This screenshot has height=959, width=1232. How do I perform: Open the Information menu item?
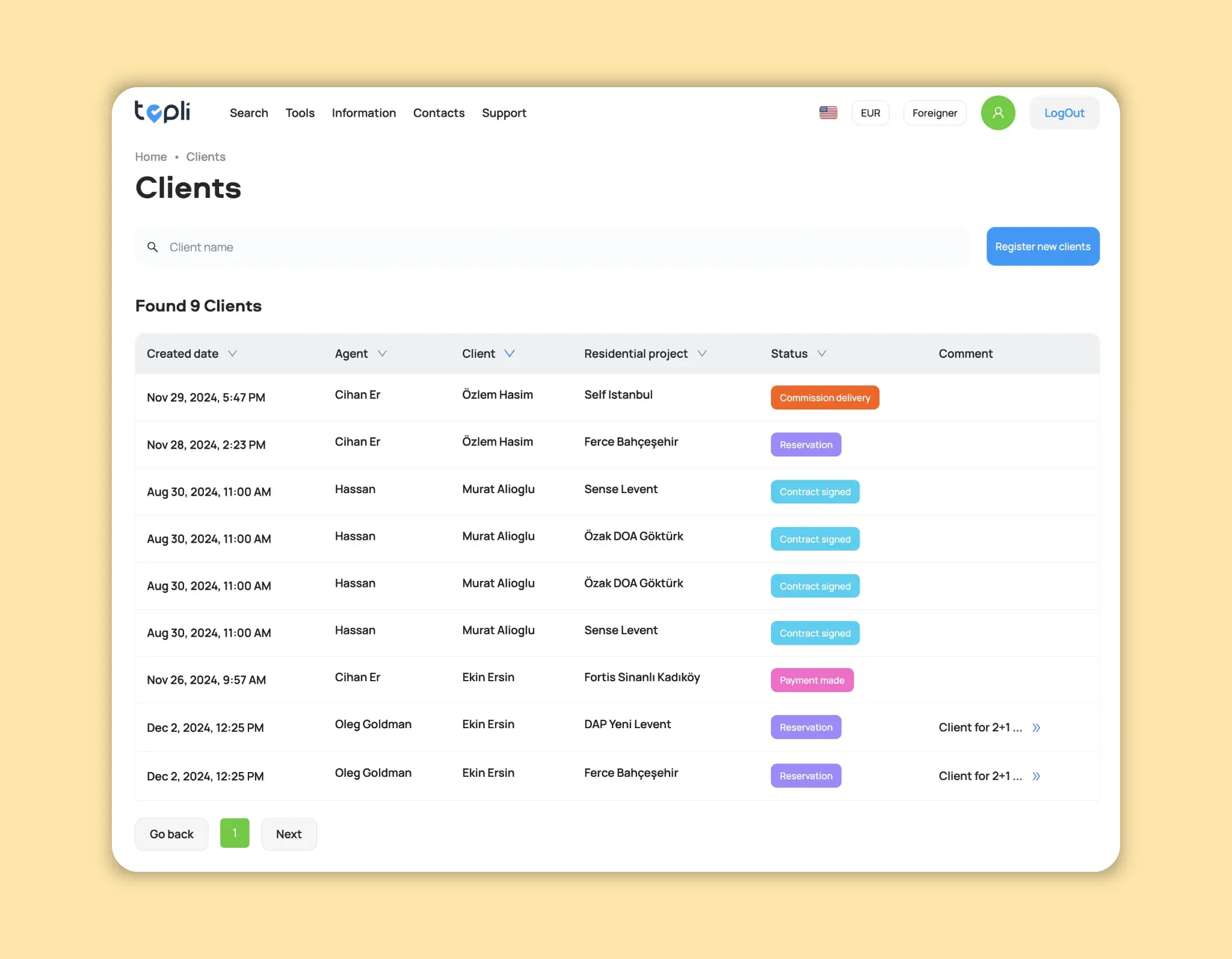point(363,113)
